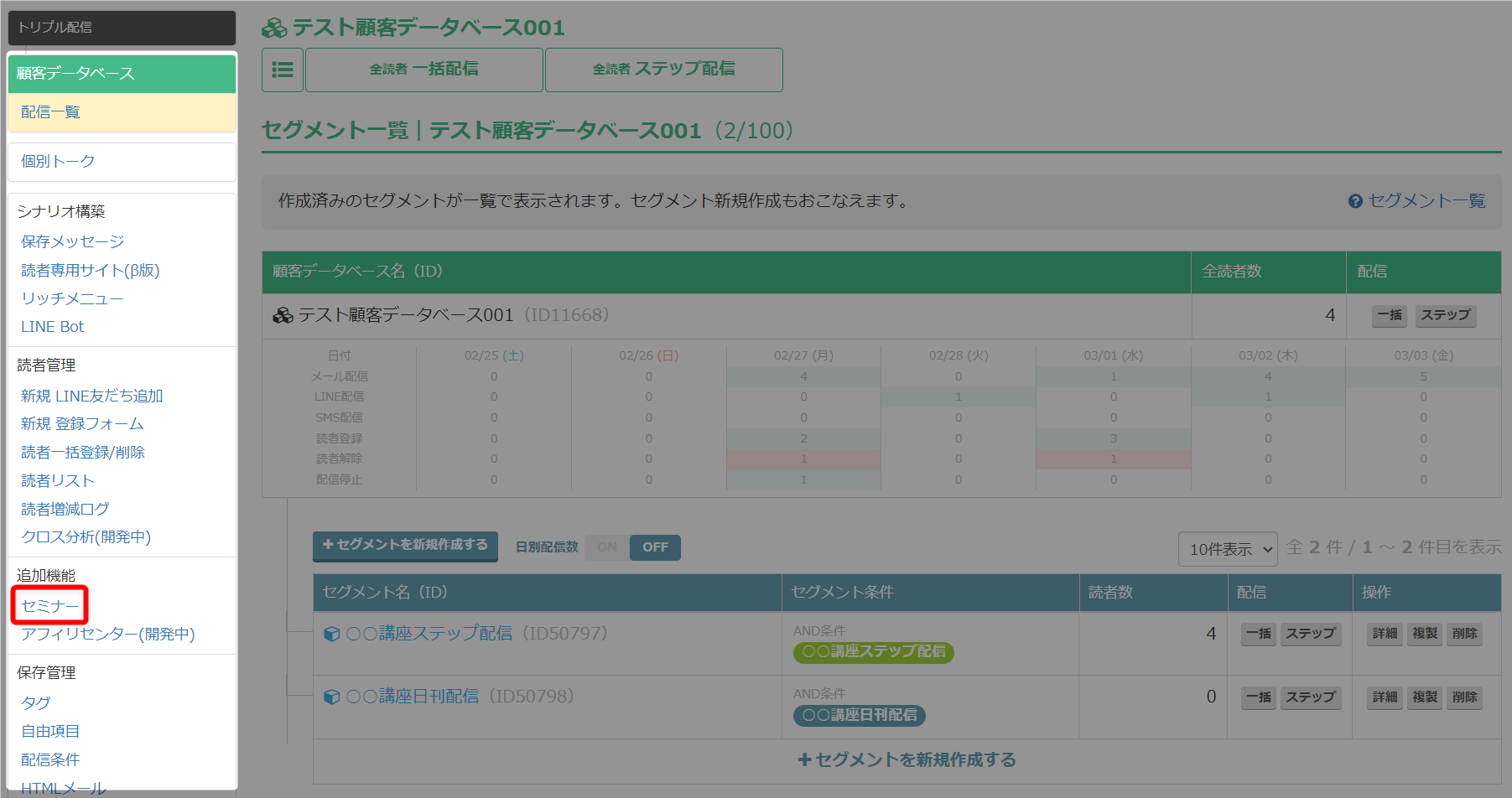1512x798 pixels.
Task: Click database icon next to テスト顧客データベース001 row
Action: (283, 315)
